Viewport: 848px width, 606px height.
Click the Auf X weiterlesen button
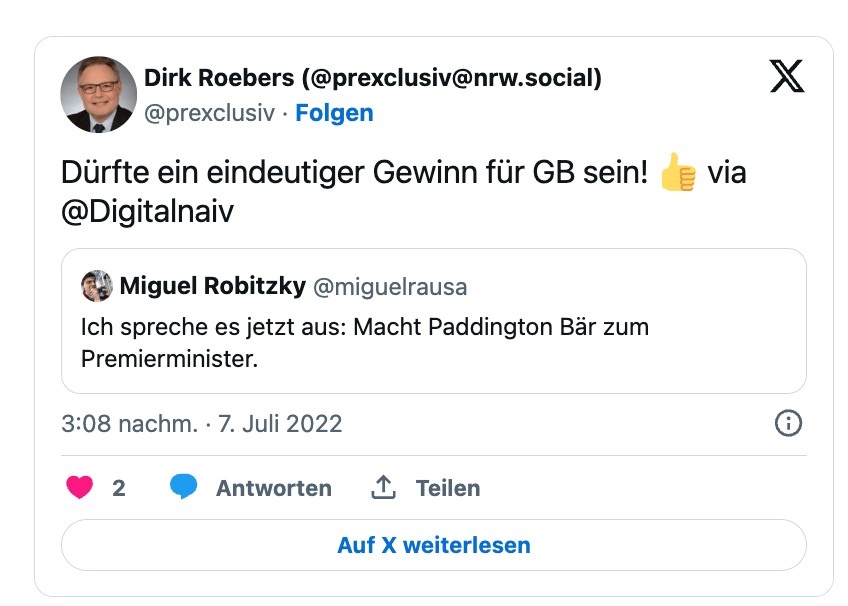point(433,545)
